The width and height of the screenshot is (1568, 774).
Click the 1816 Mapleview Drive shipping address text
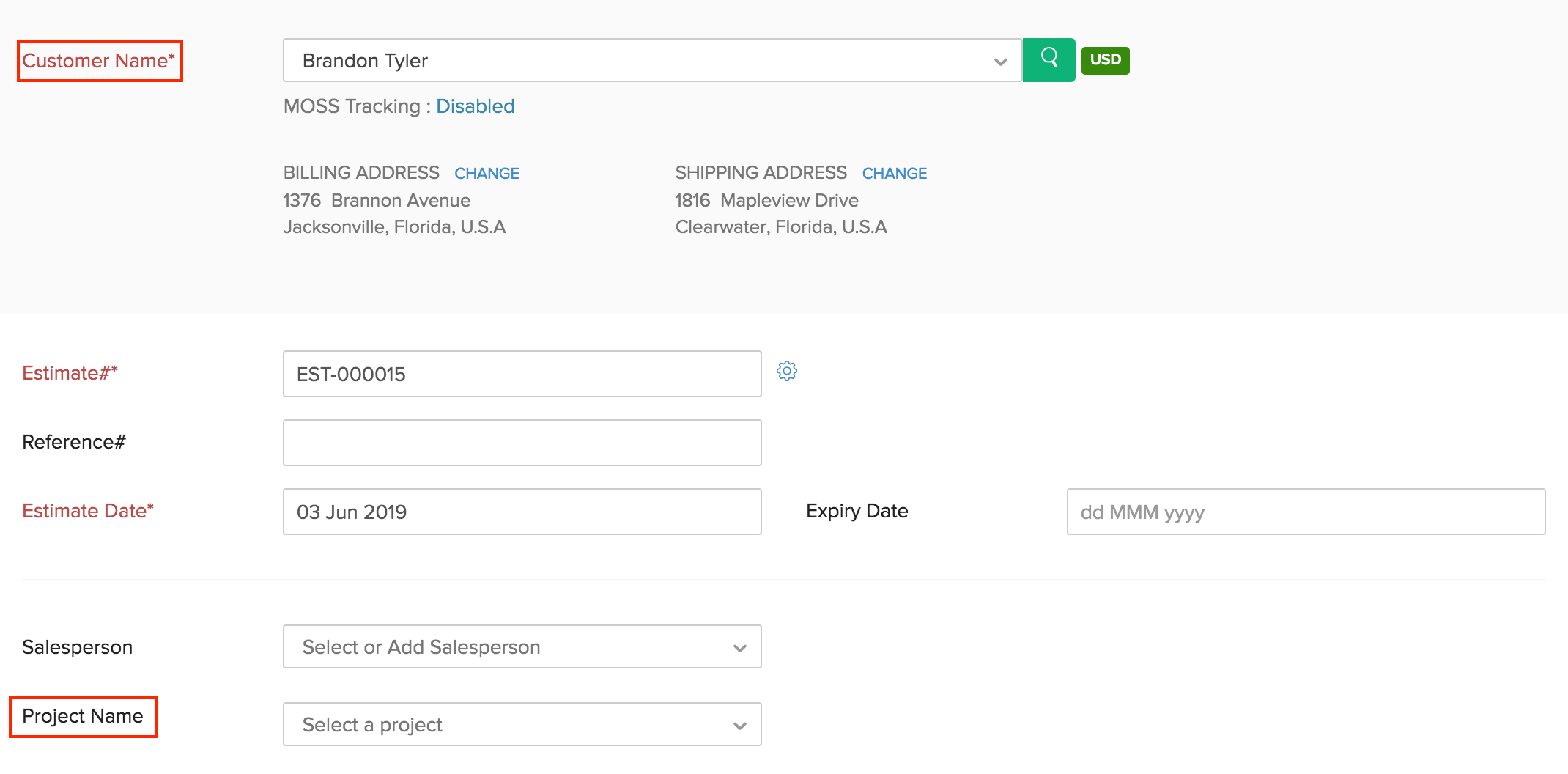pos(766,201)
